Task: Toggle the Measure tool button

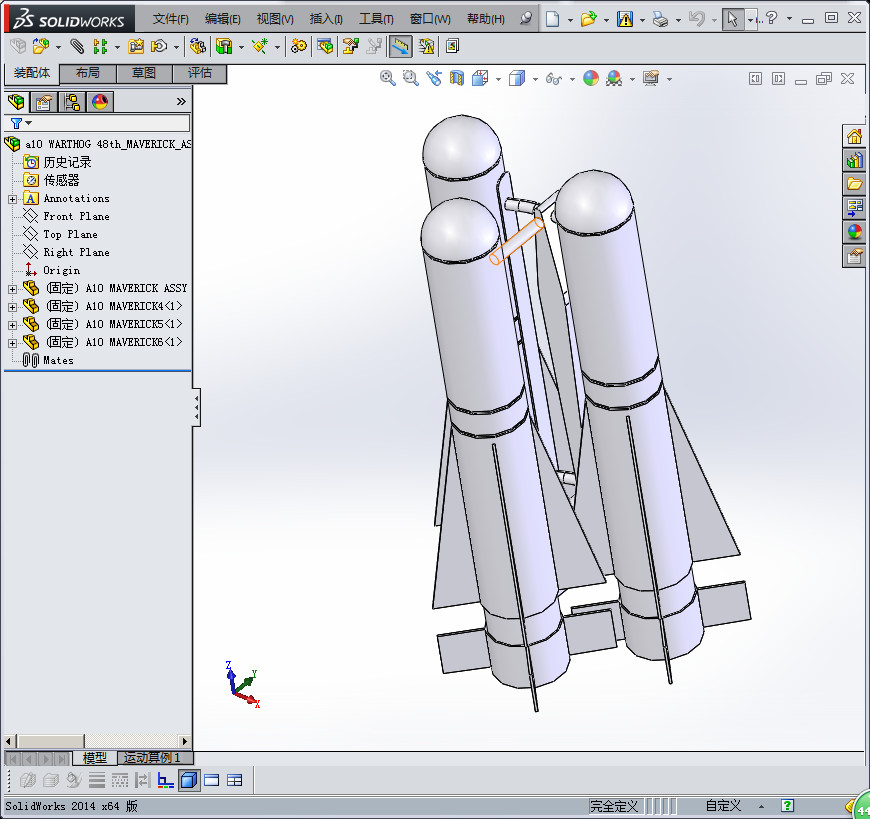Action: pos(401,47)
